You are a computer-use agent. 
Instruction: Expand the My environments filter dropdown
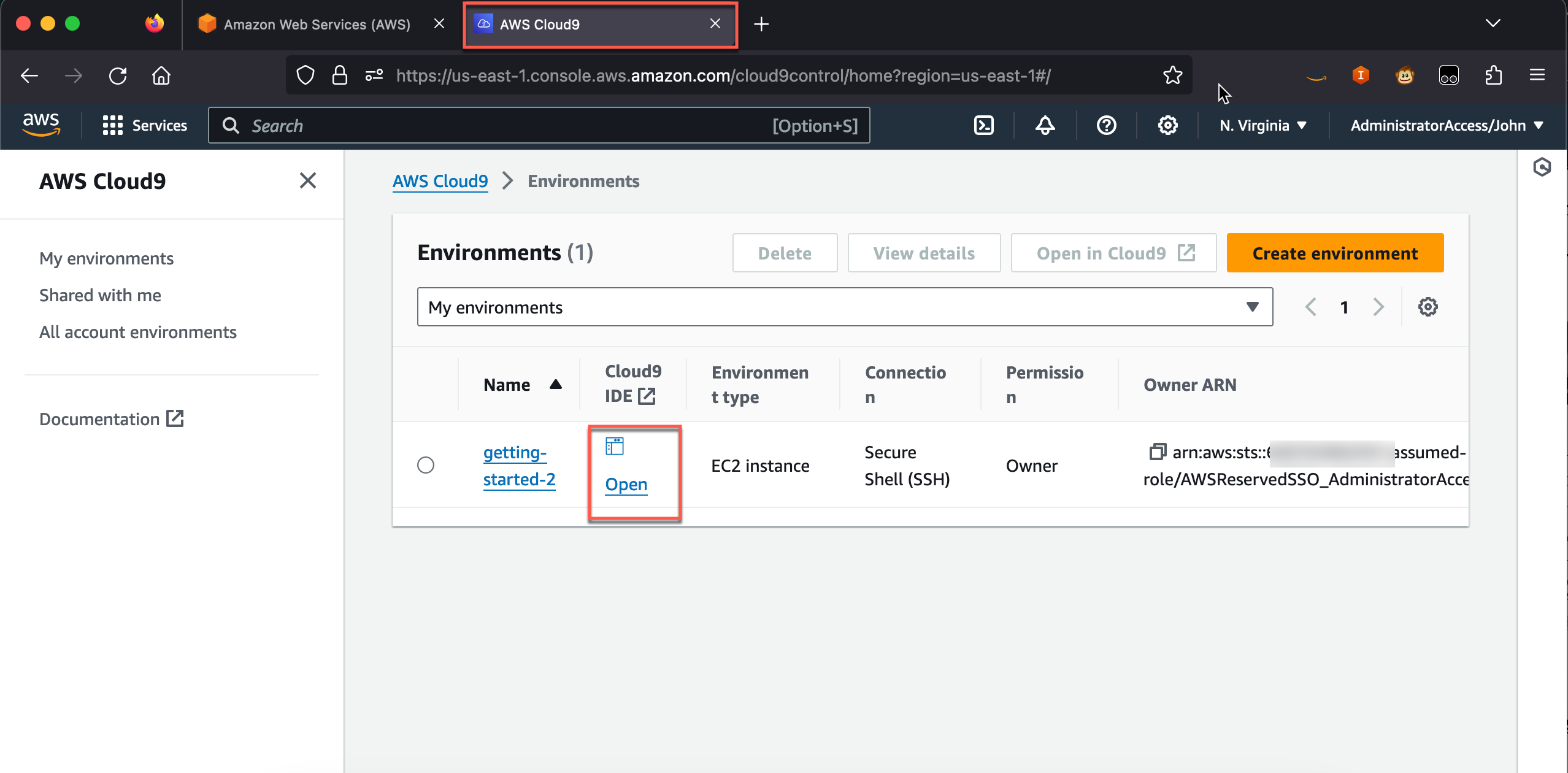click(845, 307)
